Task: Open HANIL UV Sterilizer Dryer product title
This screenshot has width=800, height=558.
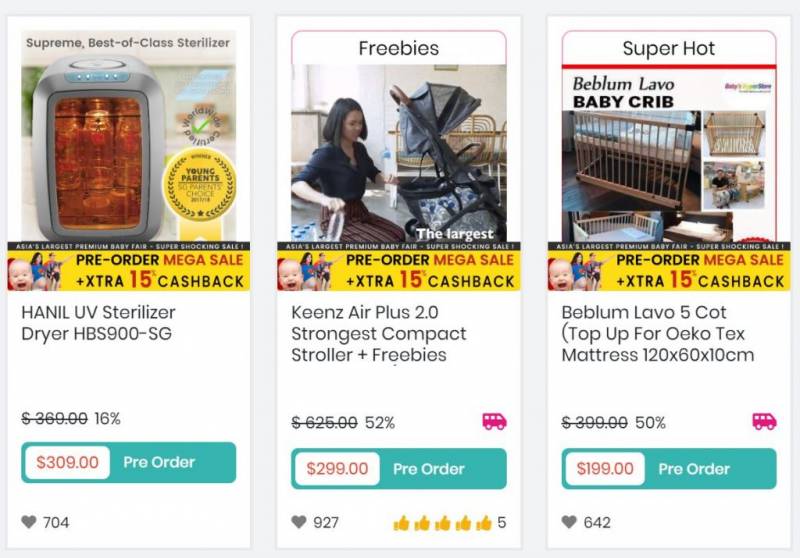Action: click(x=98, y=323)
